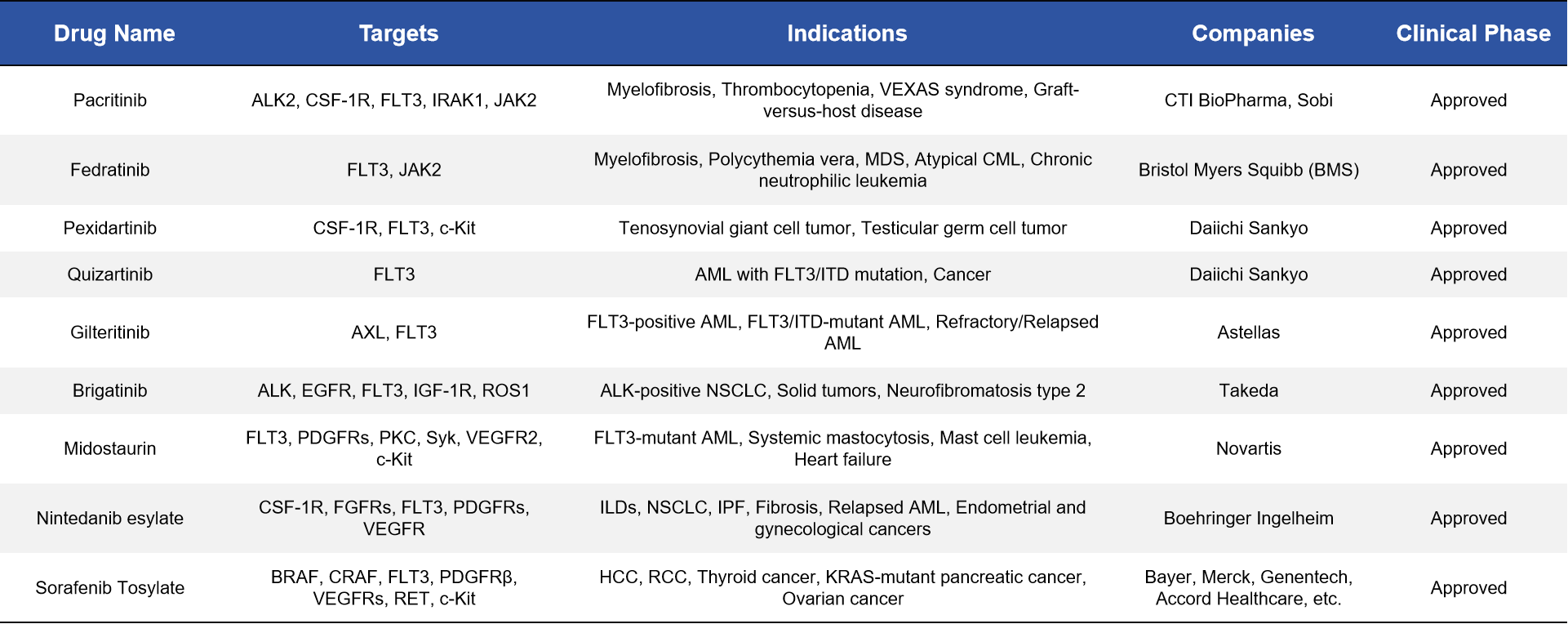This screenshot has width=1568, height=624.
Task: Select Approved status in Novartis row
Action: click(x=1468, y=448)
